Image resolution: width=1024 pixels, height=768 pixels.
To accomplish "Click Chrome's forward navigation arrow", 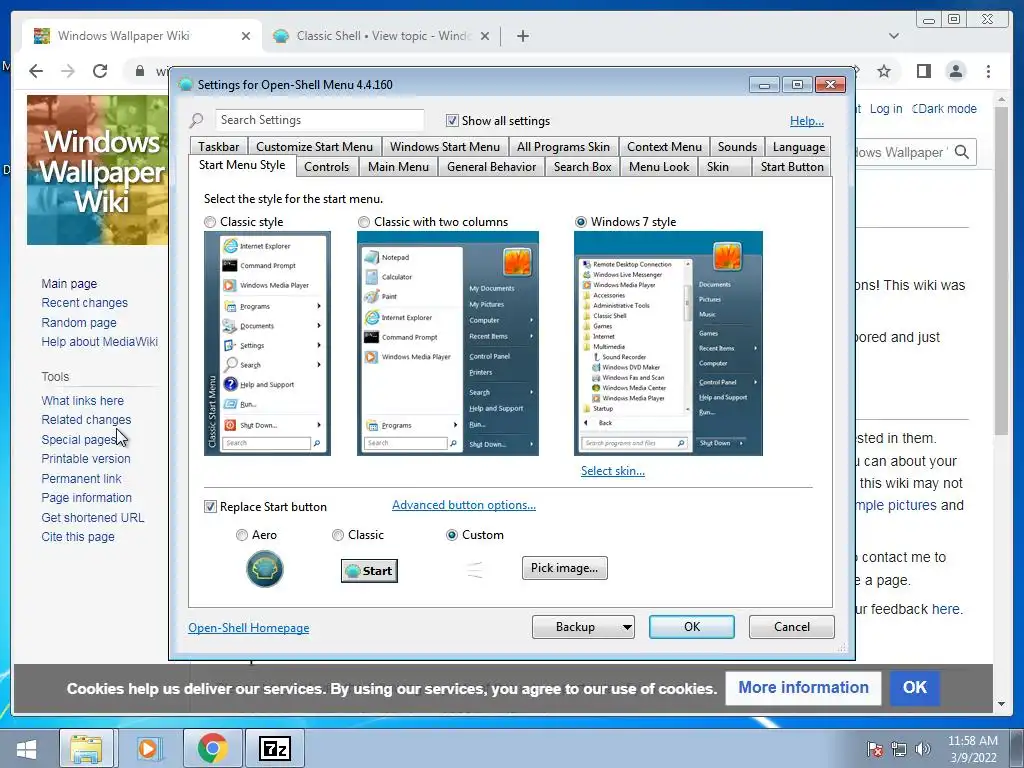I will coord(68,71).
